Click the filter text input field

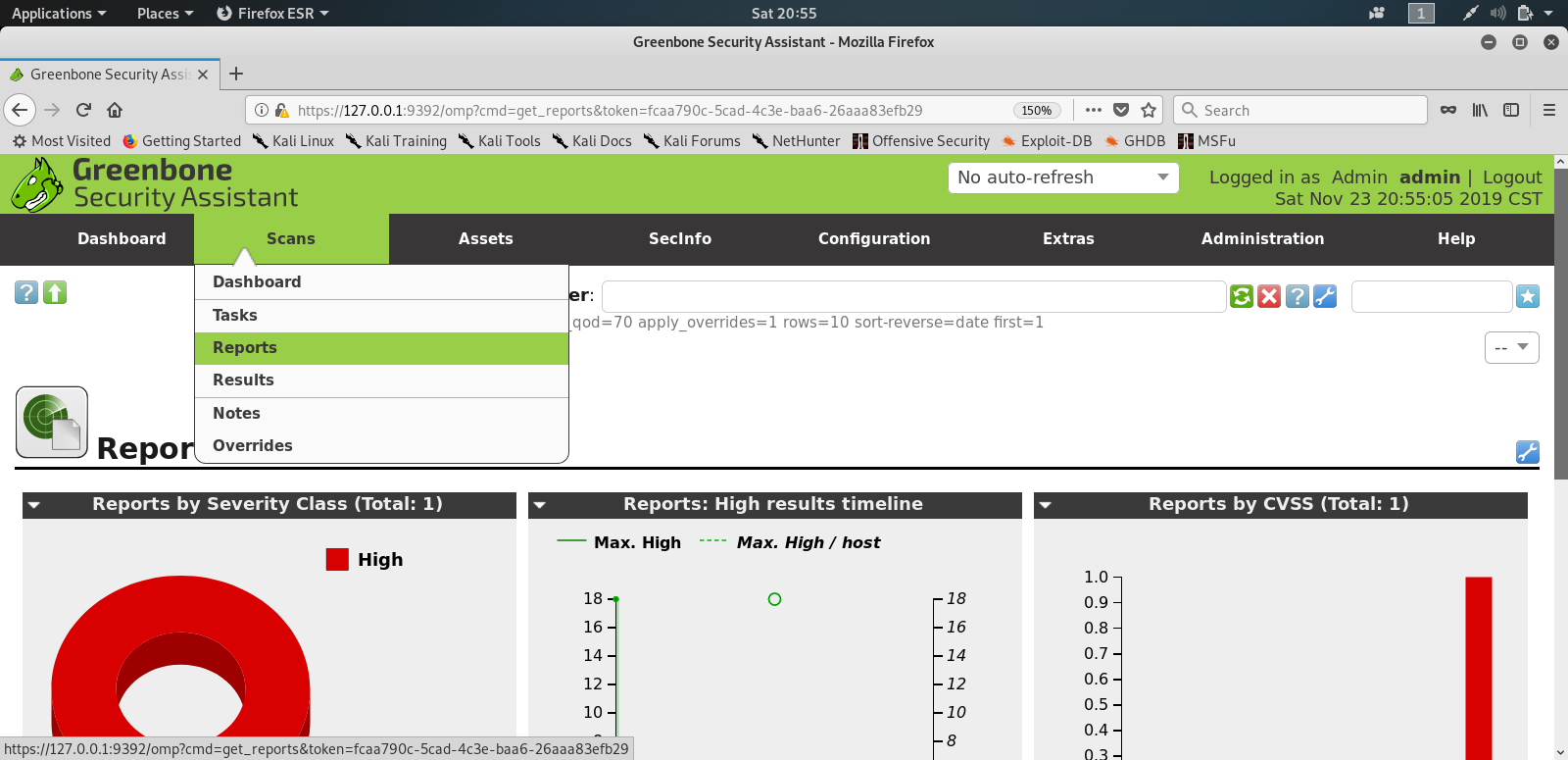click(x=913, y=296)
